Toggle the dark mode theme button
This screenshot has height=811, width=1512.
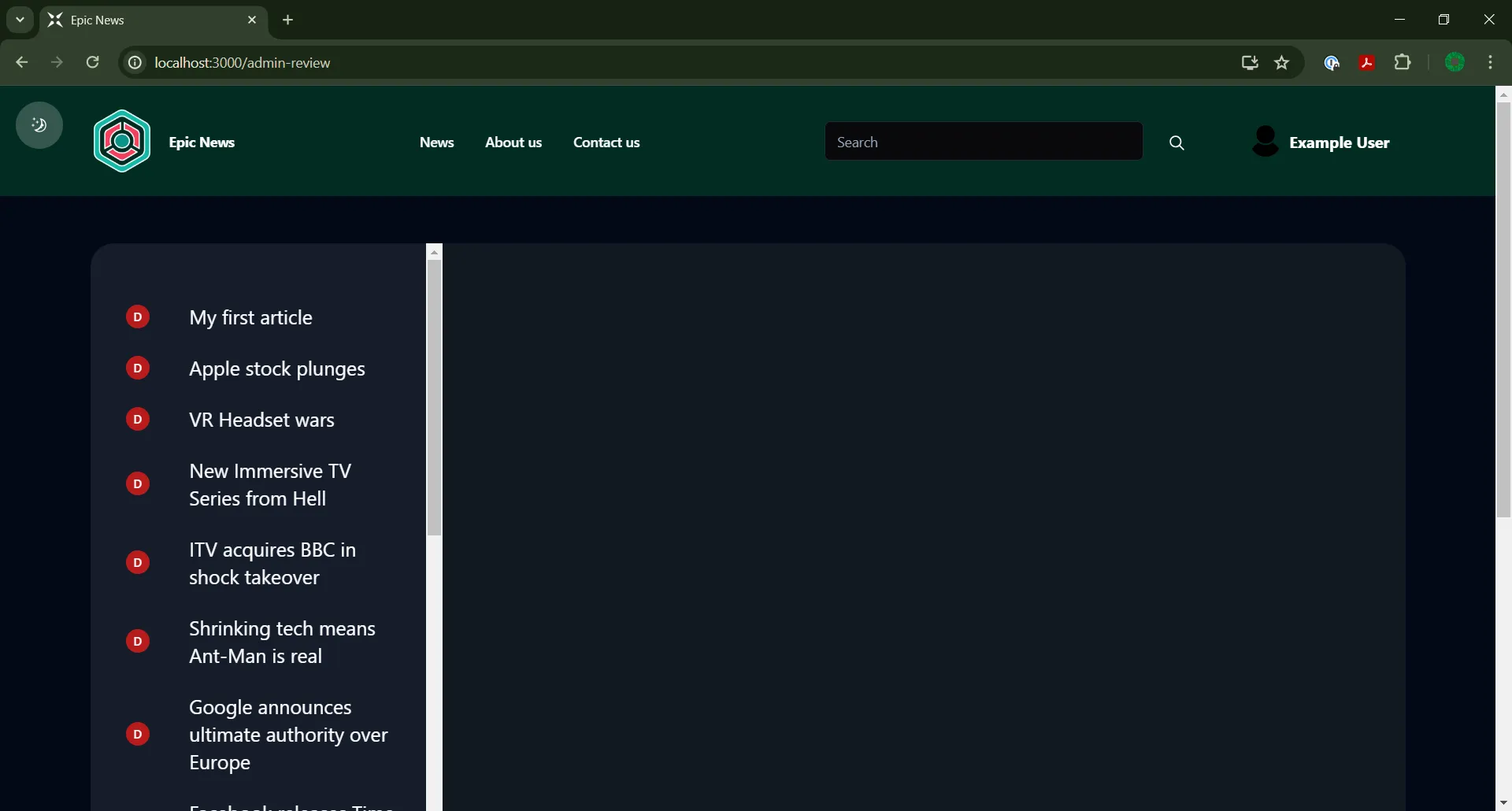coord(39,125)
